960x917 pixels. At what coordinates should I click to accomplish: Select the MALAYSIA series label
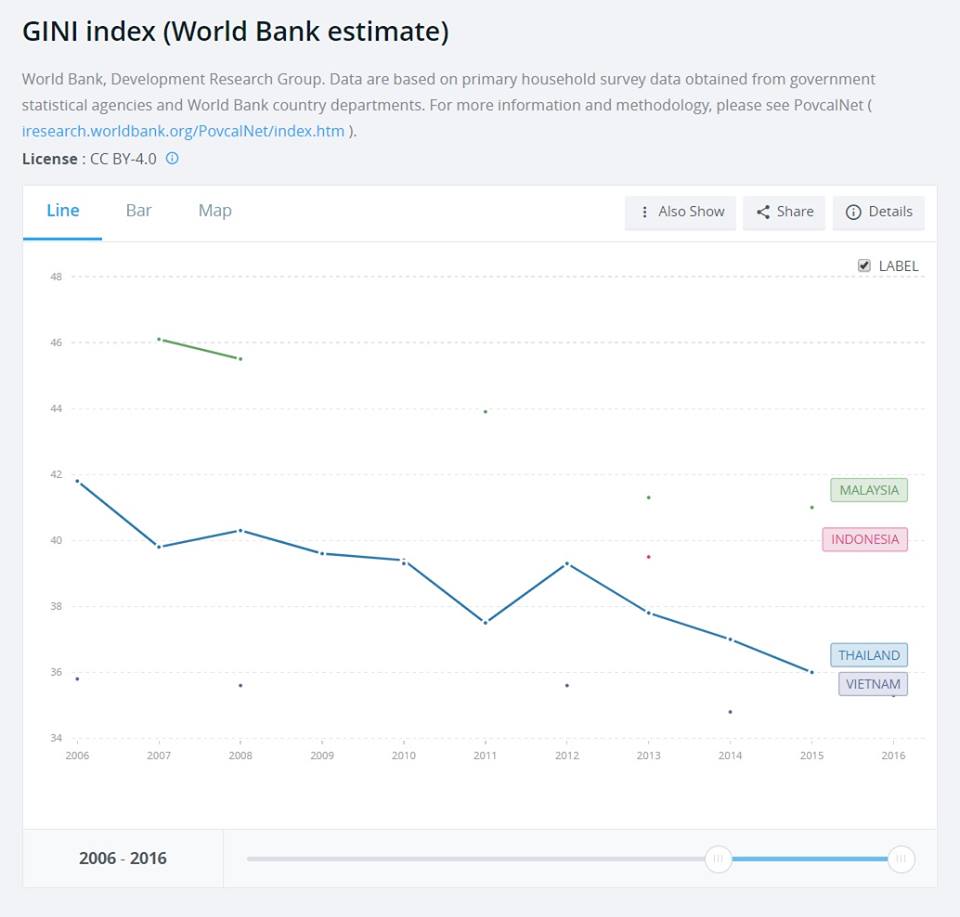coord(868,490)
